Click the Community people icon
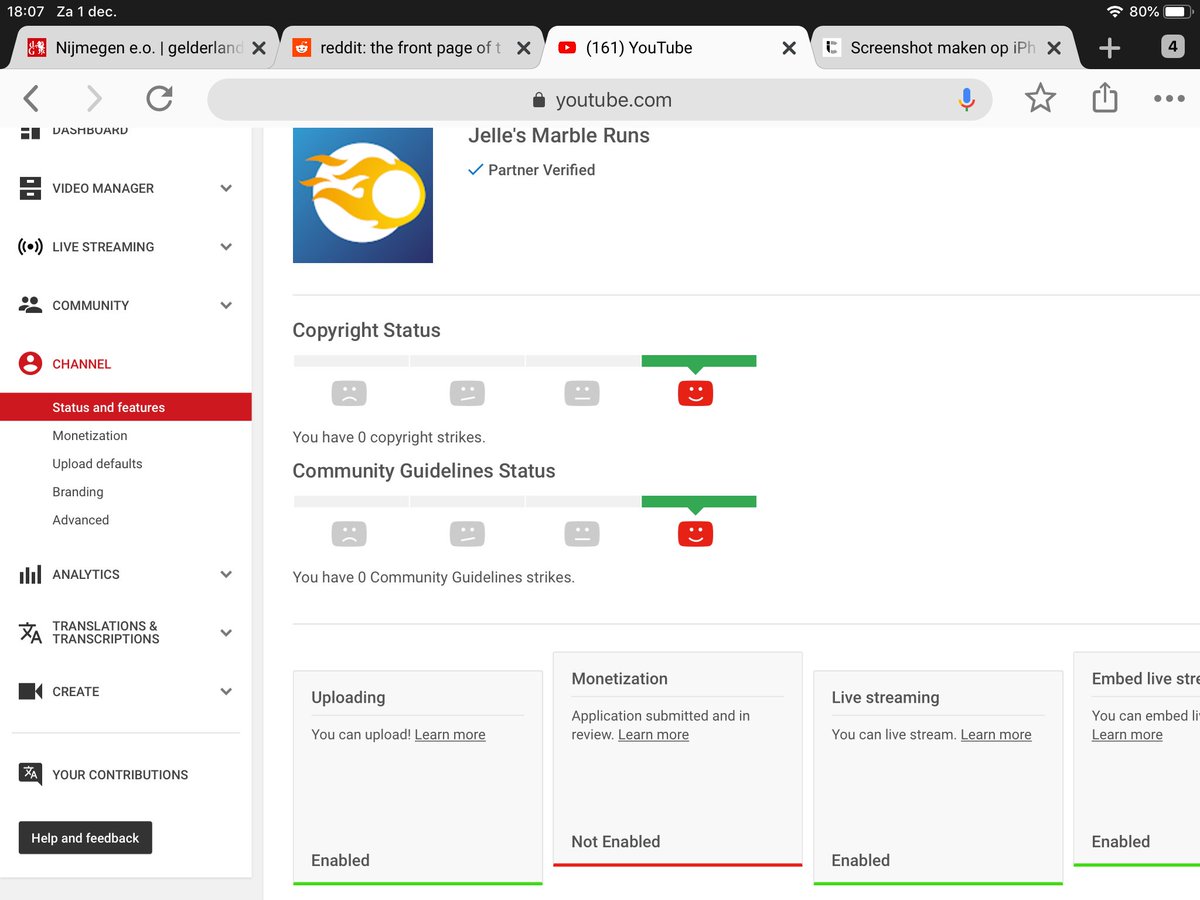The height and width of the screenshot is (900, 1200). [x=30, y=305]
